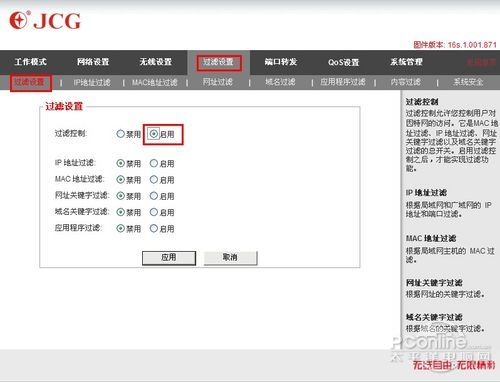Switch to the 内容过滤 sub-tab

coord(405,82)
